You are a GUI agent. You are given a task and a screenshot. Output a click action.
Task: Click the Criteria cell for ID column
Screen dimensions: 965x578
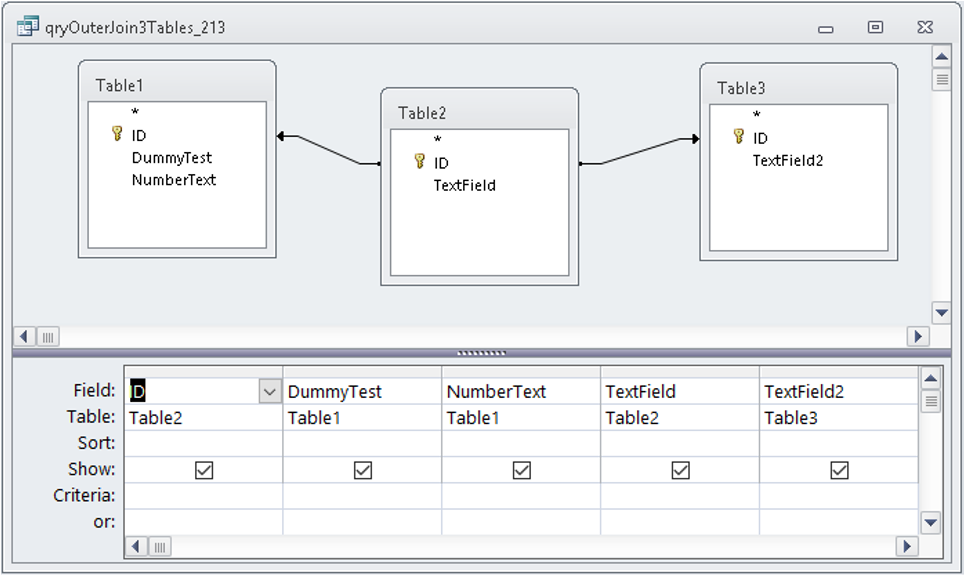(204, 496)
